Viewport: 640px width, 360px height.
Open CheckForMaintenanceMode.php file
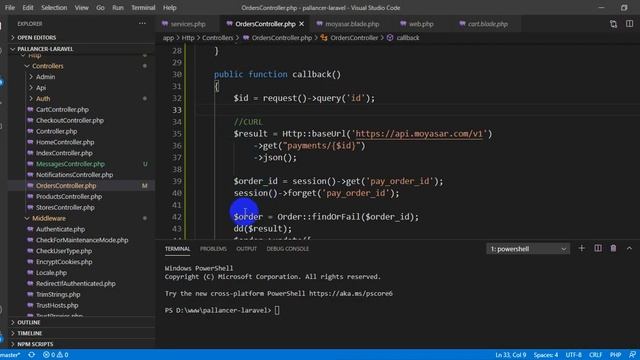click(82, 240)
